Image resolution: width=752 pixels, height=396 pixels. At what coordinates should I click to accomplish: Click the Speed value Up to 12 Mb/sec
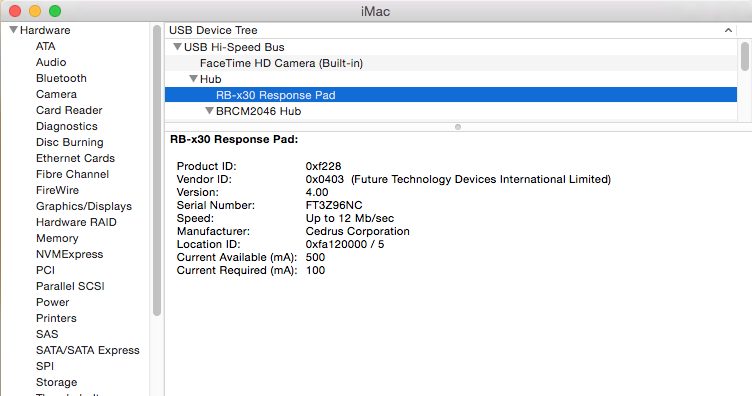[350, 218]
